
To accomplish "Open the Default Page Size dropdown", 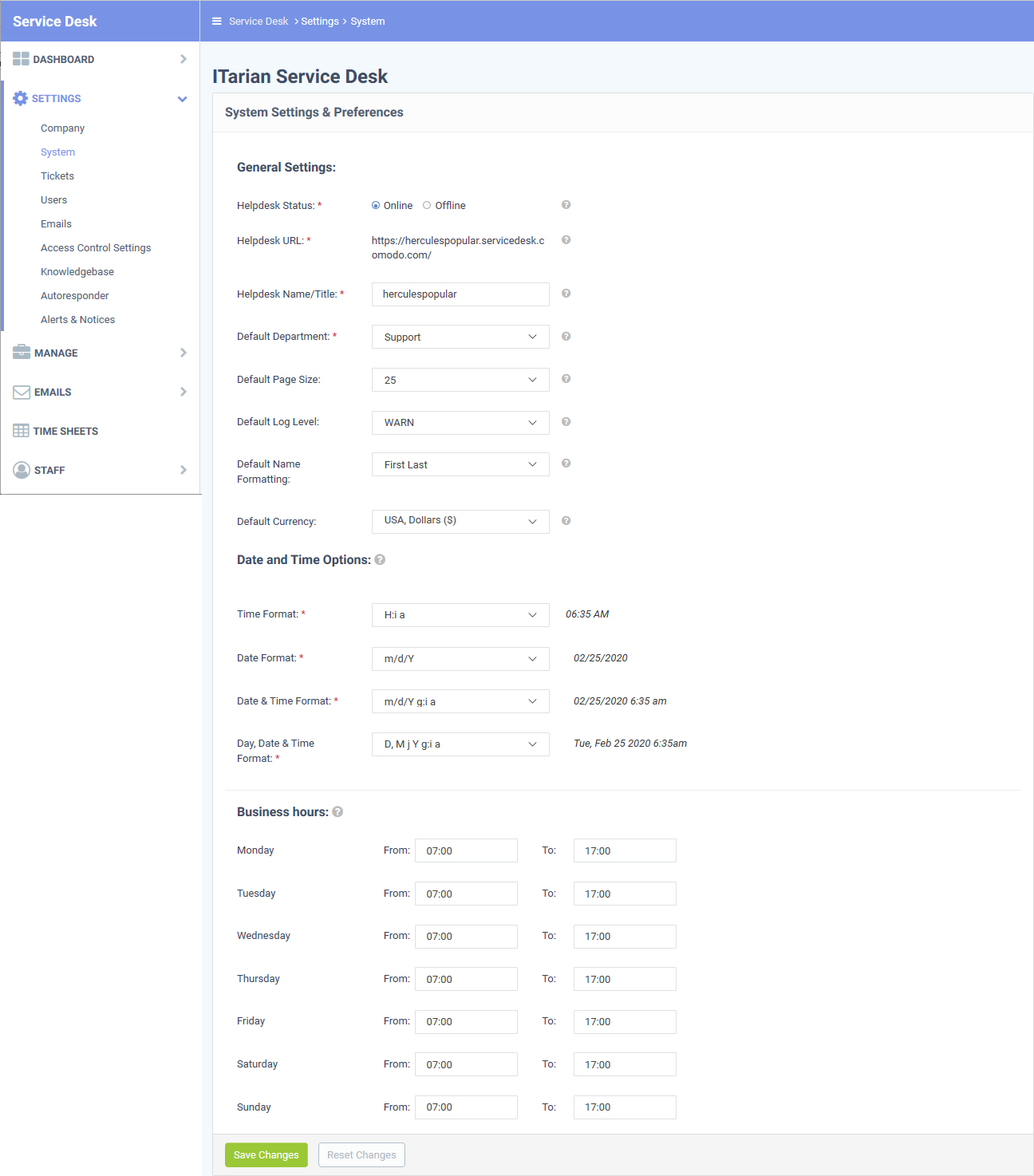I will pyautogui.click(x=460, y=380).
